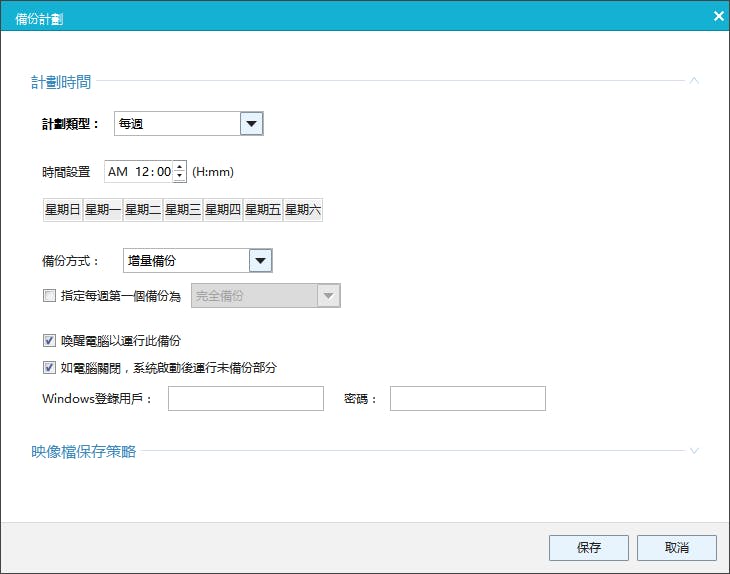
Task: Click the AM 12:00 time field
Action: [139, 172]
